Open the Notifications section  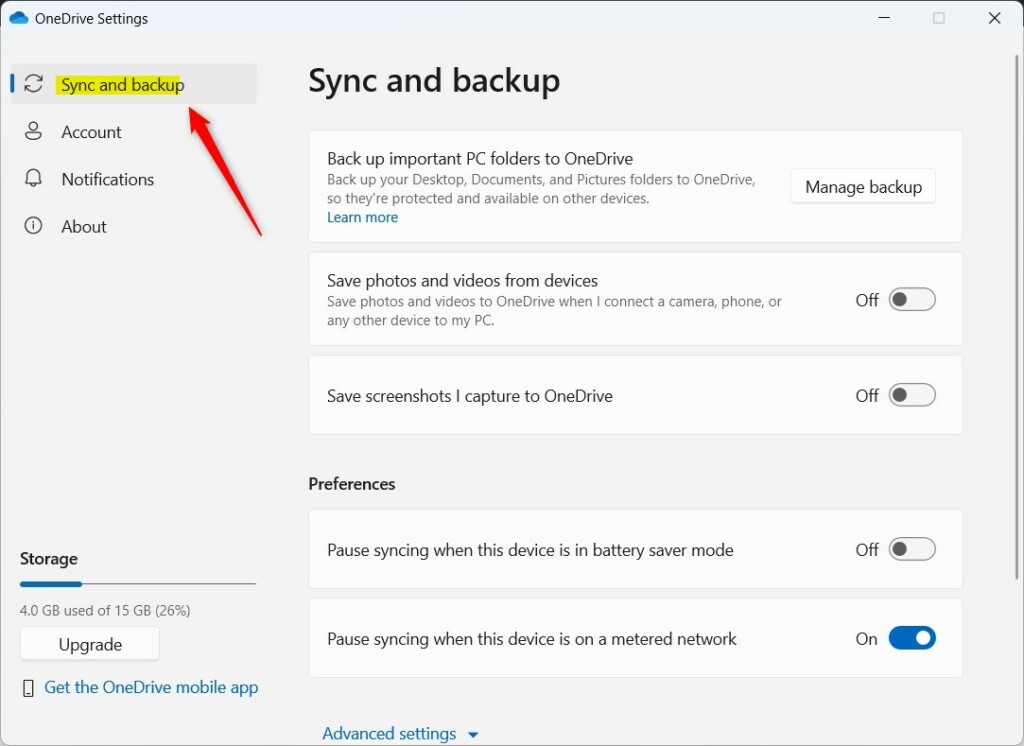[134, 178]
